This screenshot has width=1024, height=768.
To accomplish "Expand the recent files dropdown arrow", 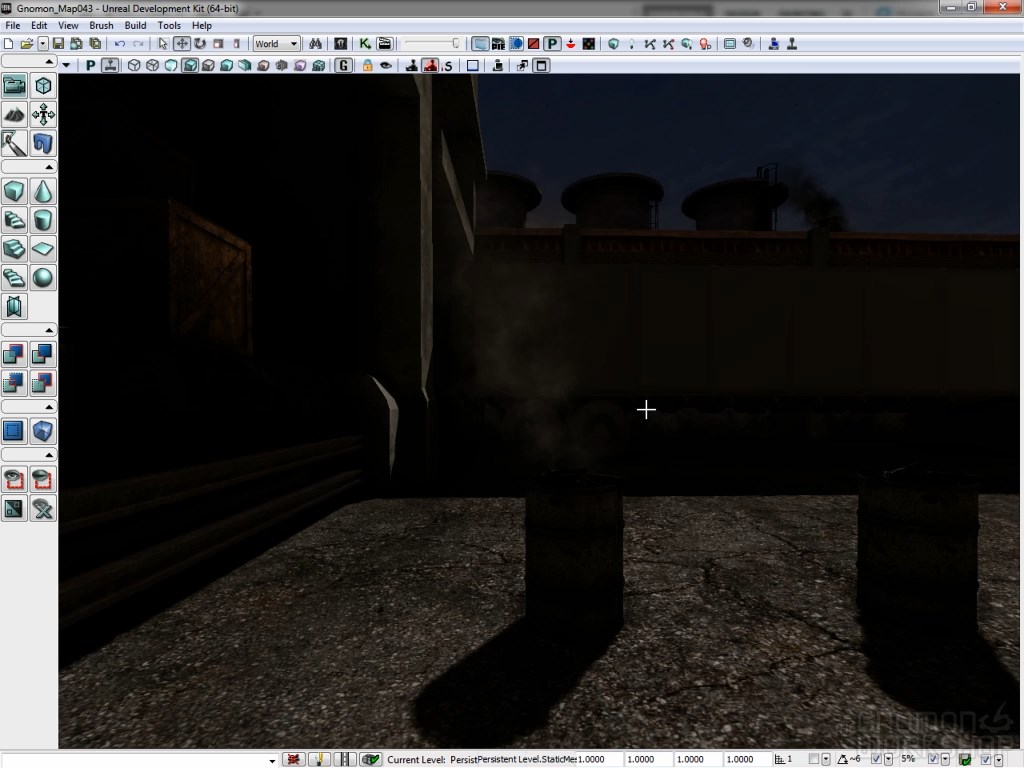I will point(42,44).
